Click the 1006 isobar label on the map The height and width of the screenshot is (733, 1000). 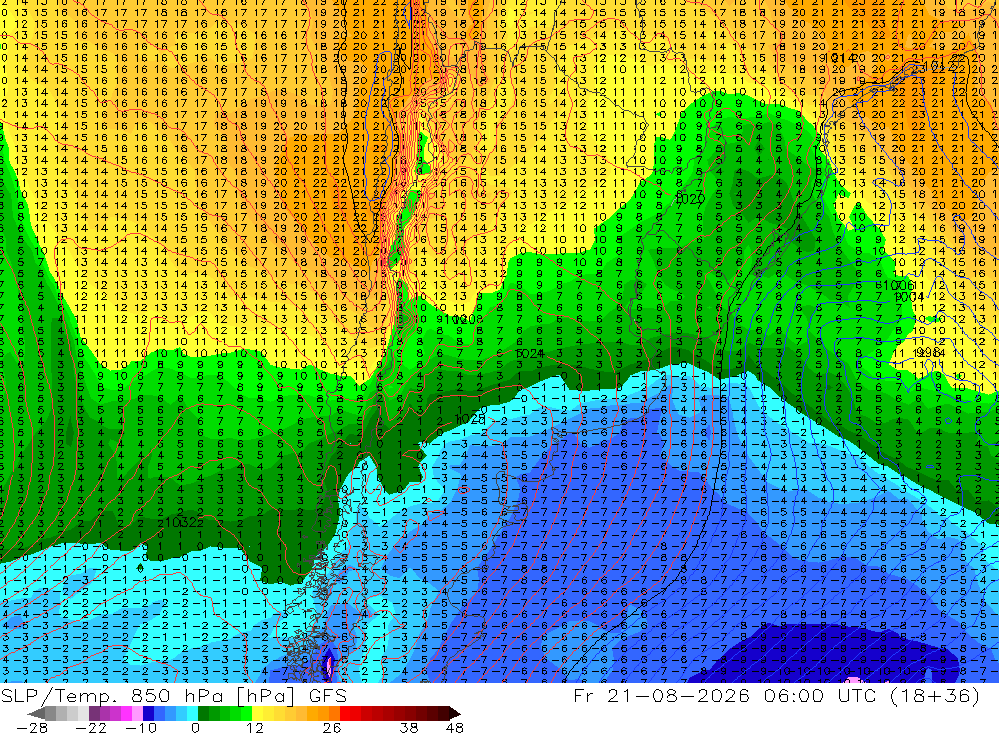899,286
